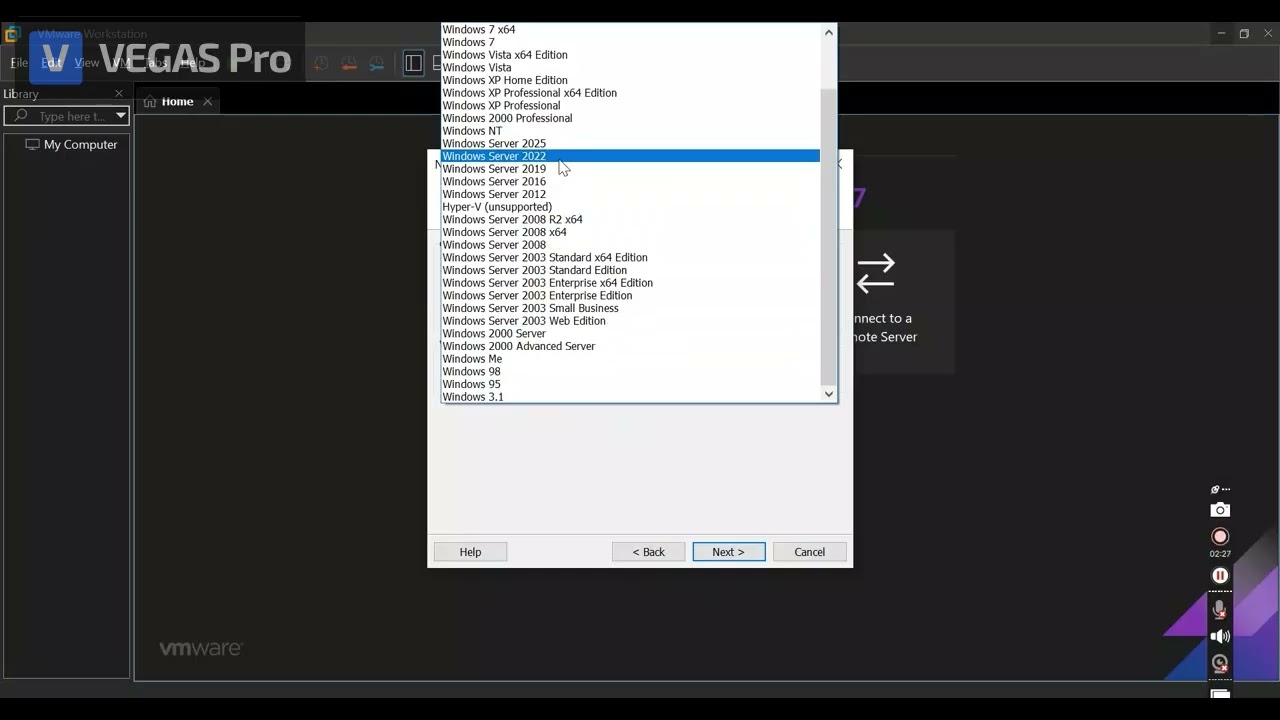Click the revert to snapshot toolbar icon
Viewport: 1280px width, 720px height.
tap(349, 63)
